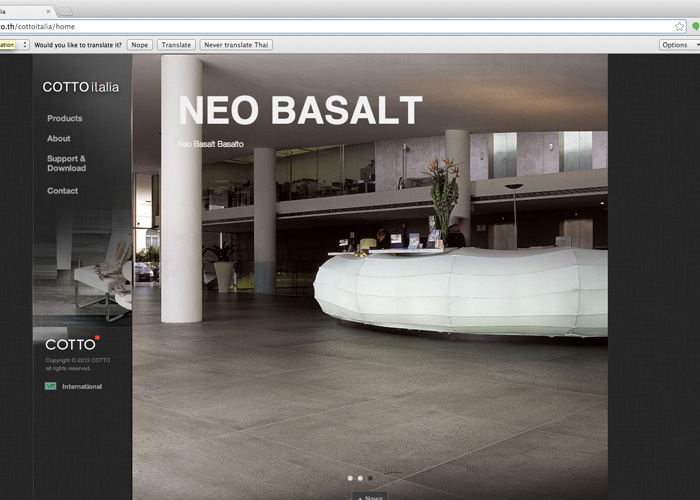Click the NEO BASALT headline
This screenshot has height=500, width=700.
pos(300,110)
